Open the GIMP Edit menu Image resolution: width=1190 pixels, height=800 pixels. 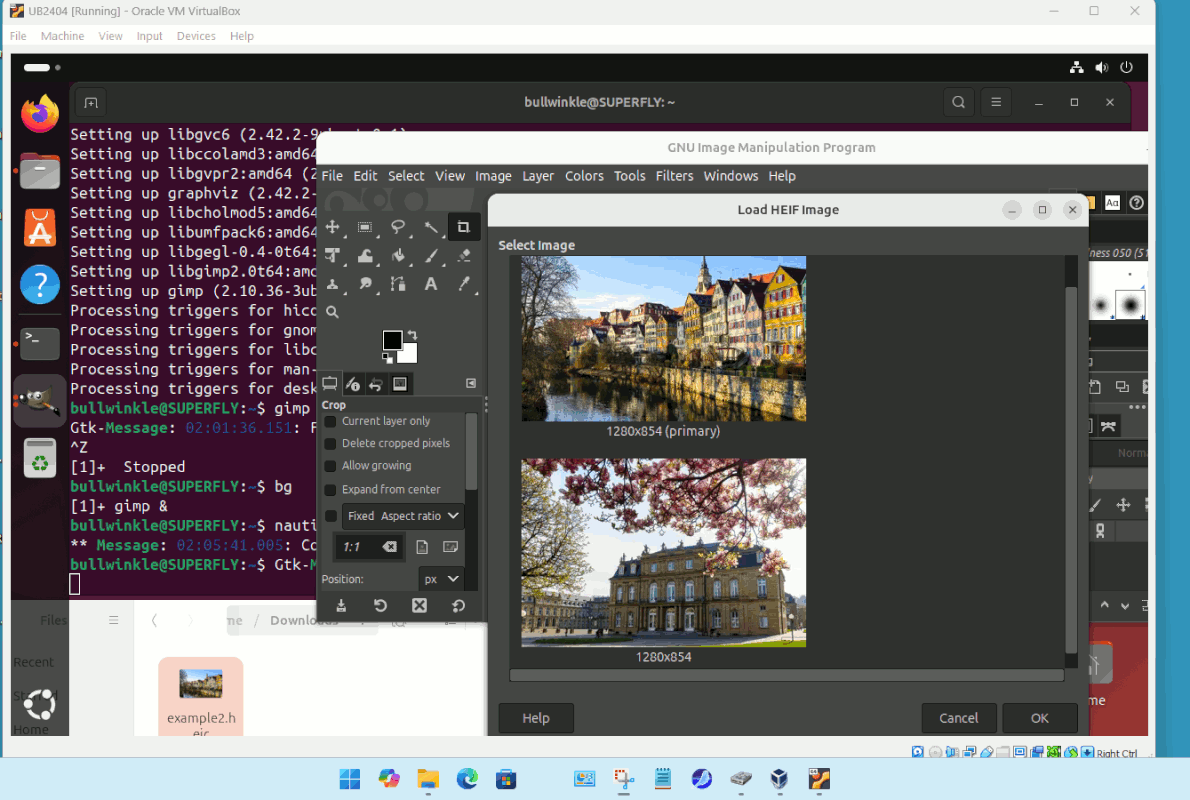tap(365, 176)
